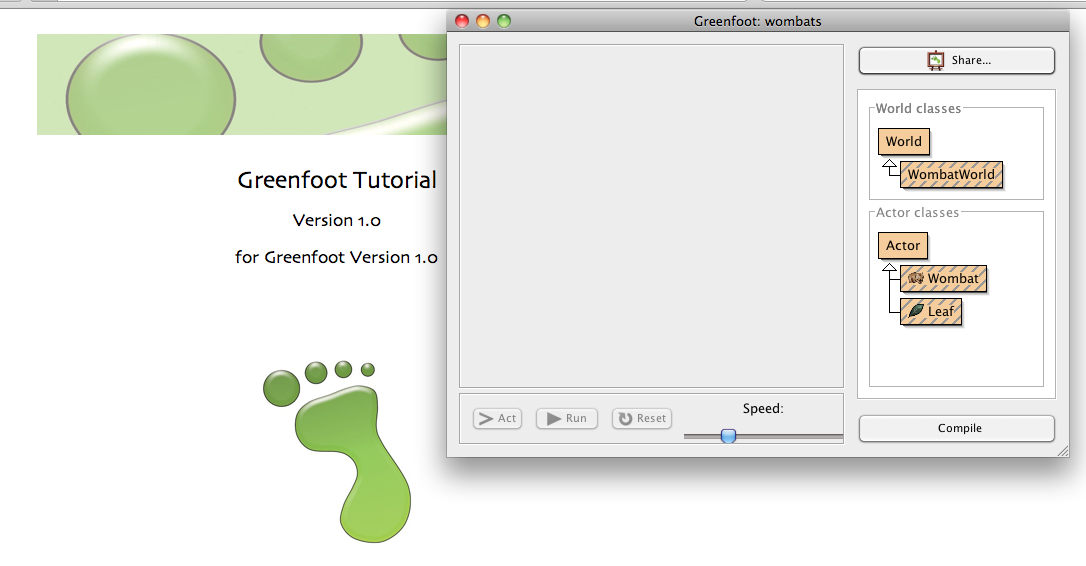
Task: Click the play triangle icon on Run
Action: pos(554,418)
